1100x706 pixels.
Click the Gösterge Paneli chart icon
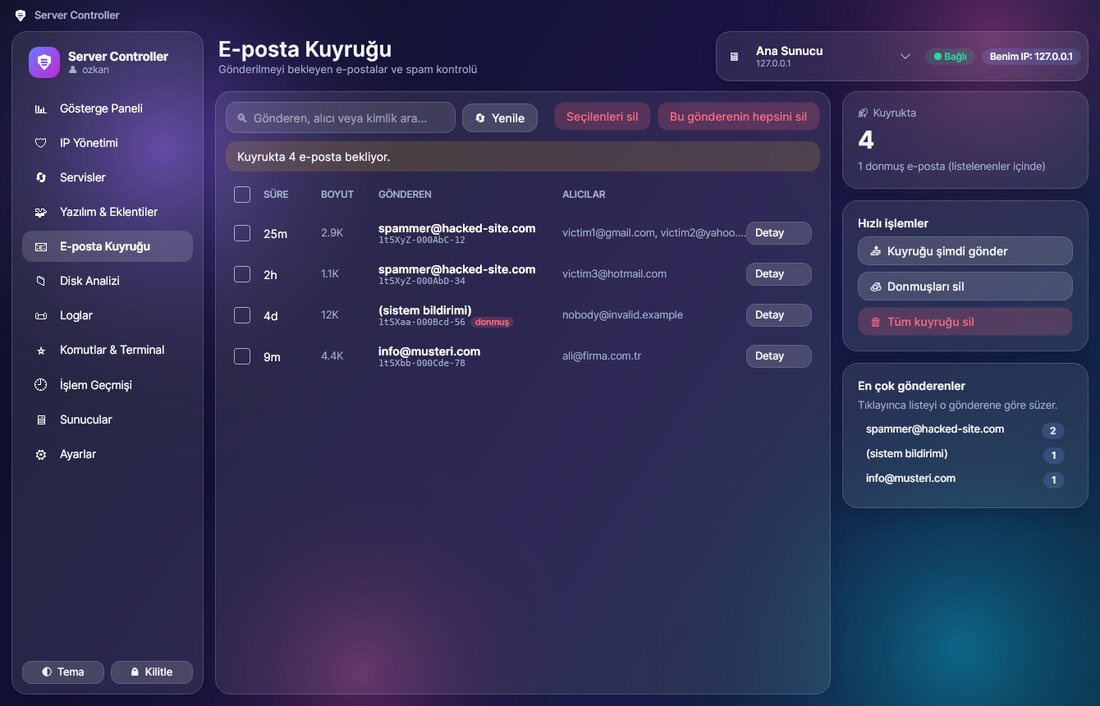(x=41, y=109)
